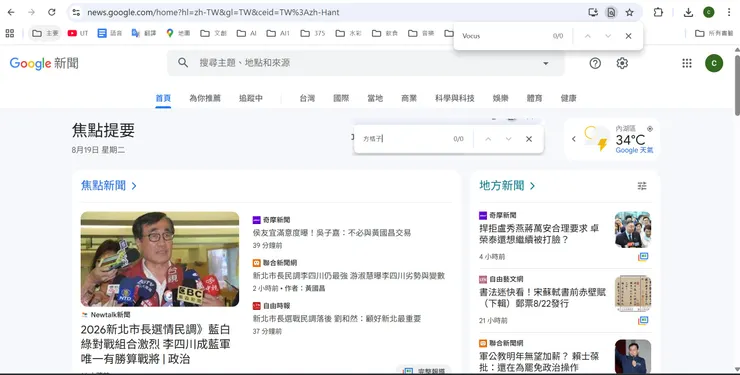Close the Vocus find bar
740x375 pixels.
pyautogui.click(x=628, y=36)
